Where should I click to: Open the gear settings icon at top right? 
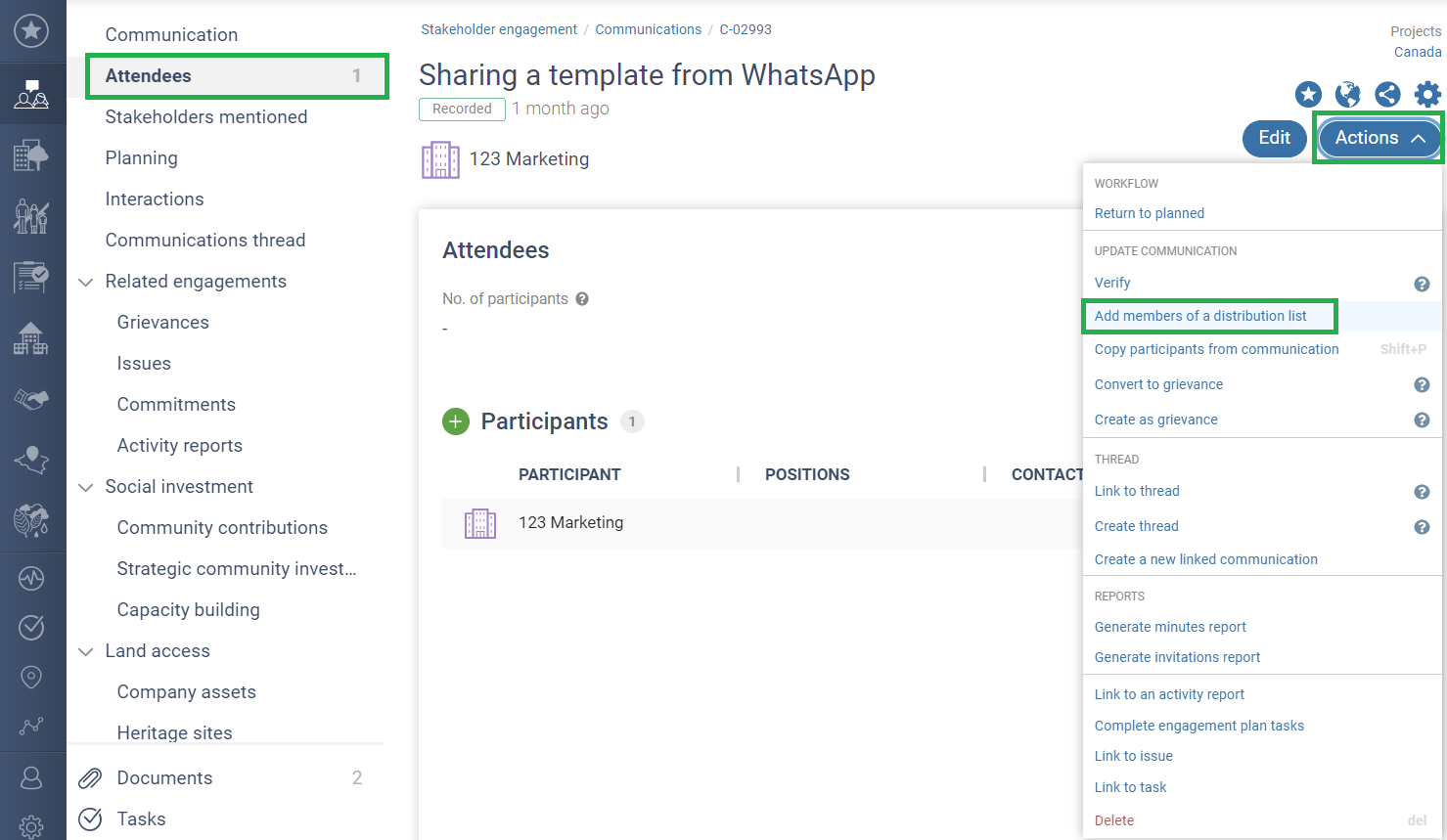click(1427, 94)
